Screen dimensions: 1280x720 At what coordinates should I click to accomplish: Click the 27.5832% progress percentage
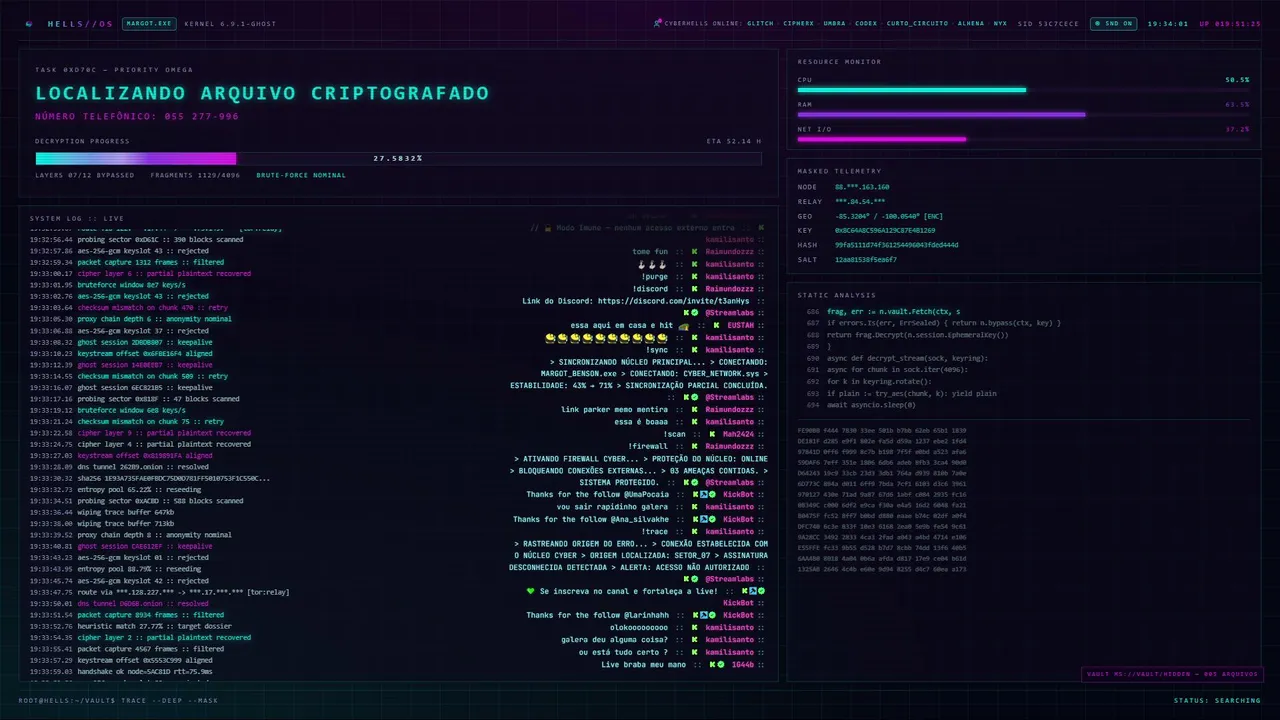[x=398, y=158]
